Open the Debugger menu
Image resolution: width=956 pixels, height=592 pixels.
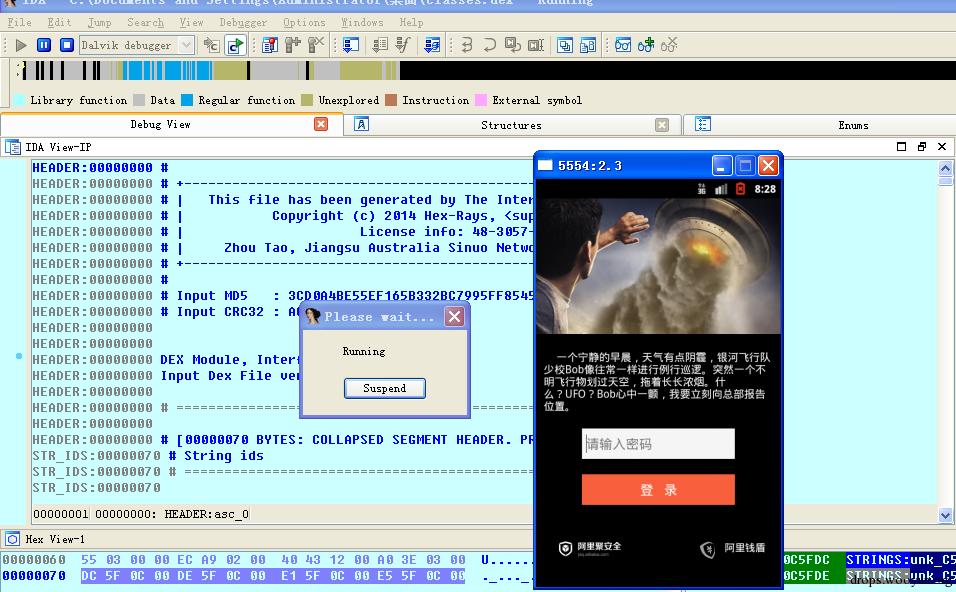pyautogui.click(x=243, y=23)
